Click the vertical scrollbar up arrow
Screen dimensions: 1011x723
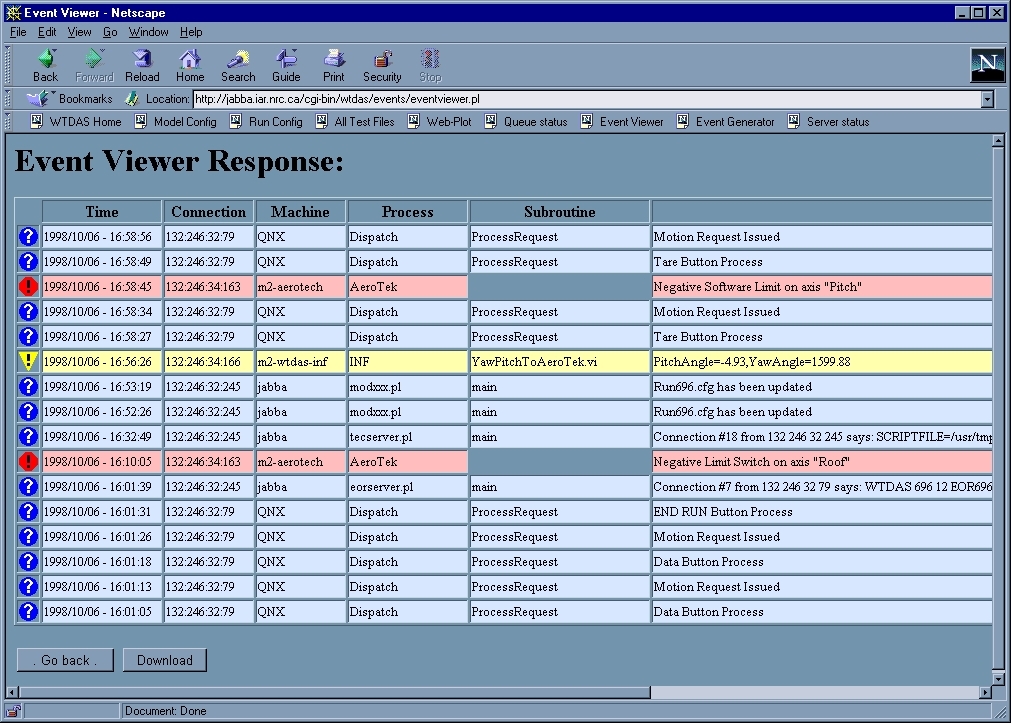coord(998,140)
